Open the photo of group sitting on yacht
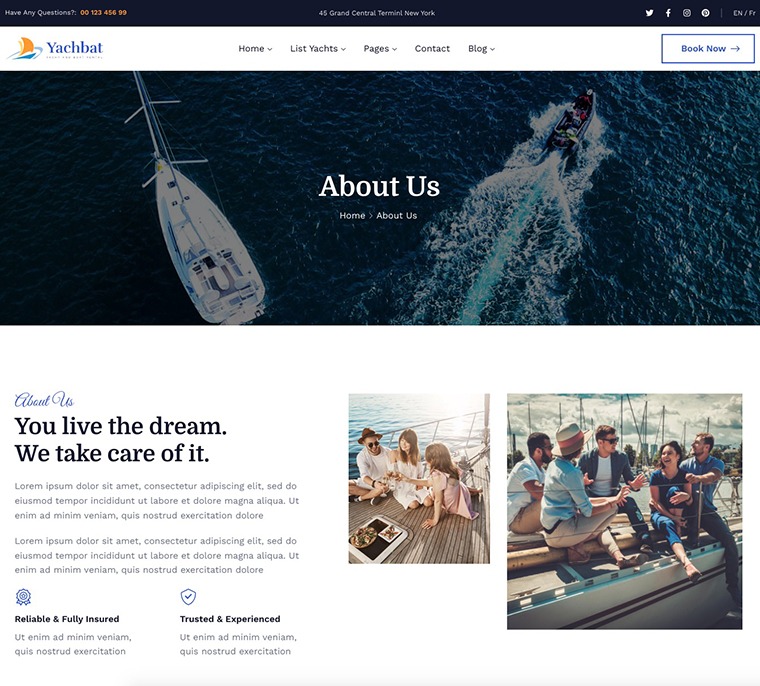760x686 pixels. [x=624, y=511]
